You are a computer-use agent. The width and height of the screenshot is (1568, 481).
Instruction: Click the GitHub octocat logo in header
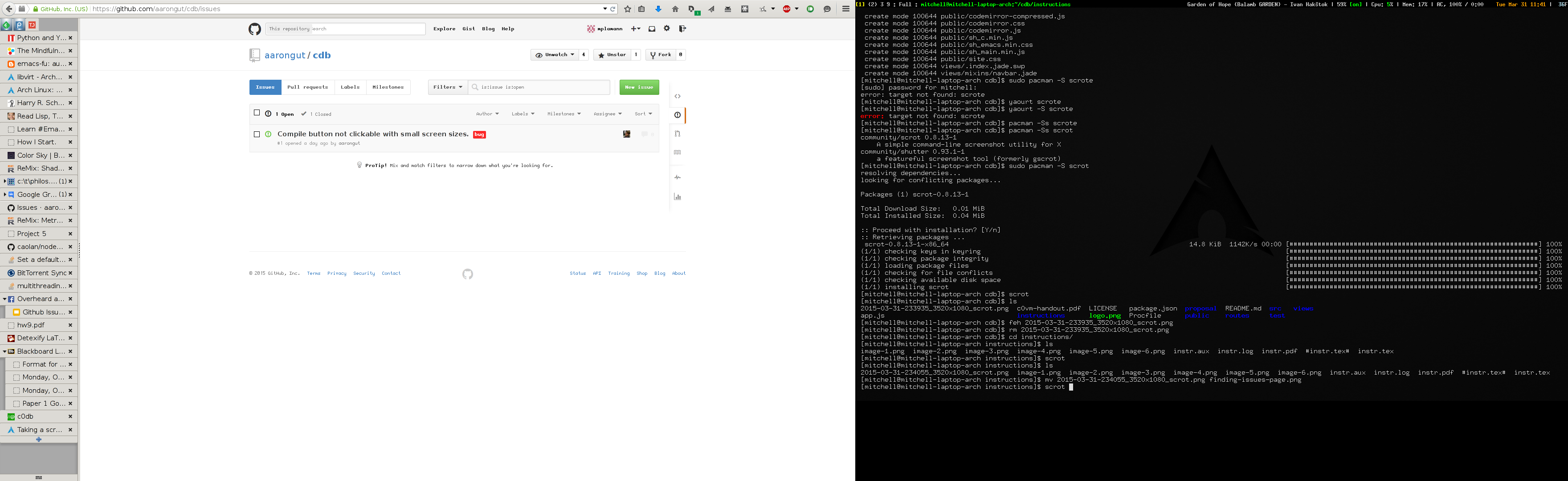[254, 29]
